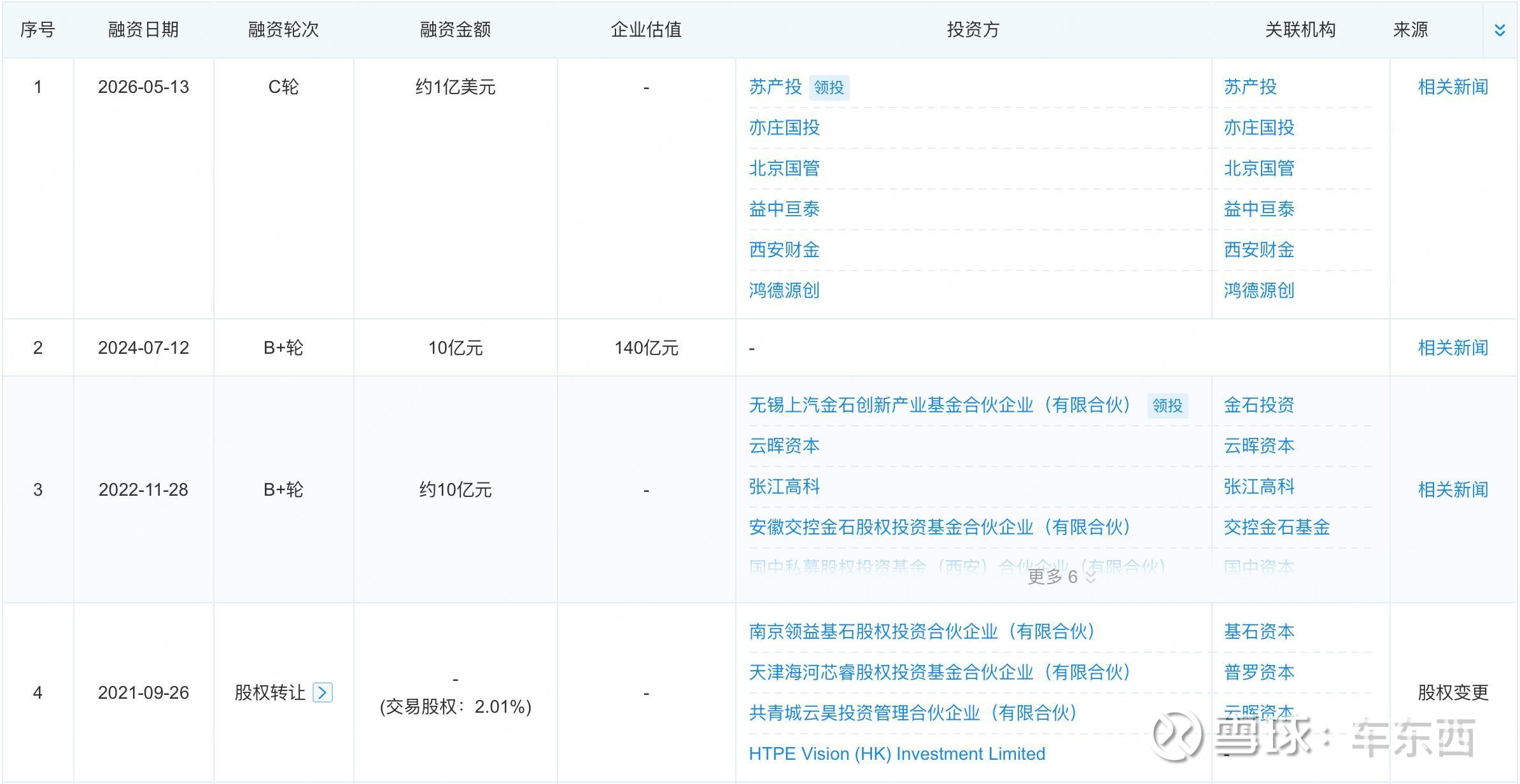Select the date cell 2022-11-28
This screenshot has height=784, width=1520.
143,490
